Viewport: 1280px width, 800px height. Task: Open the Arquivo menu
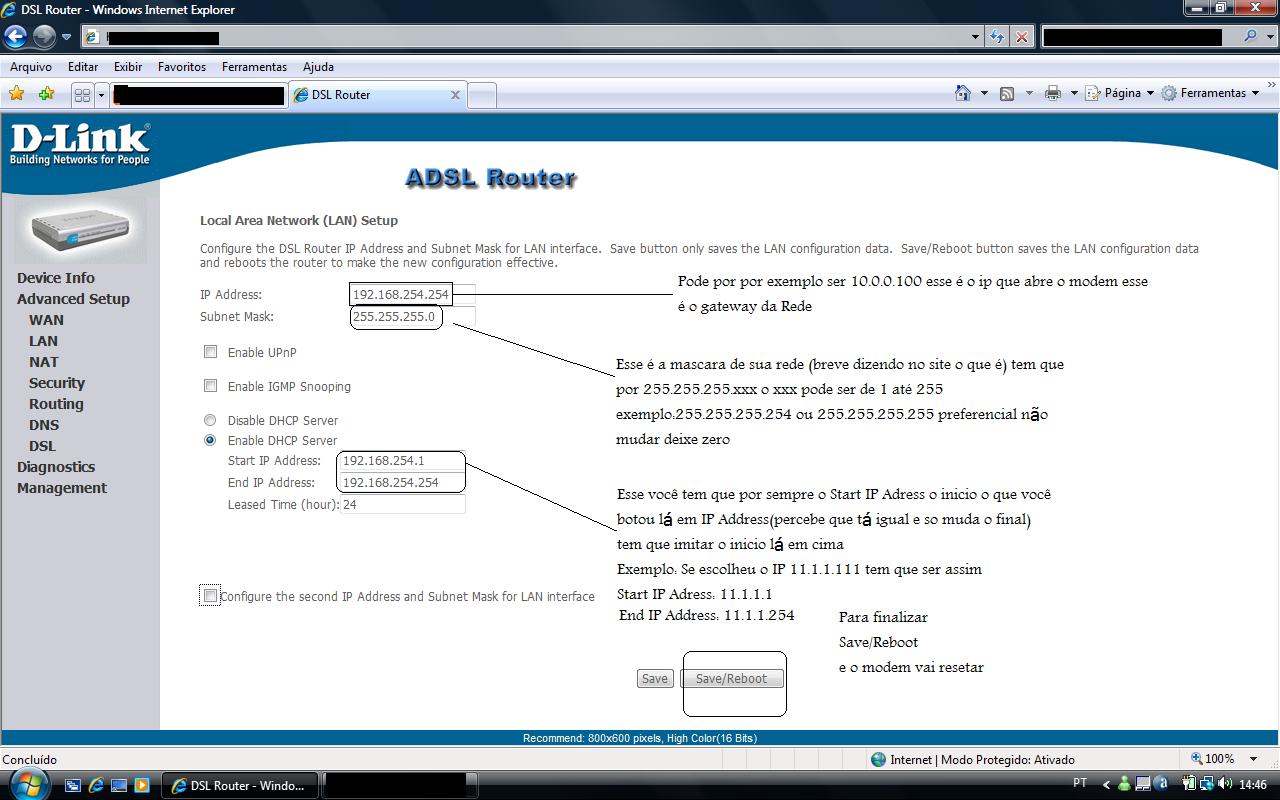(31, 67)
